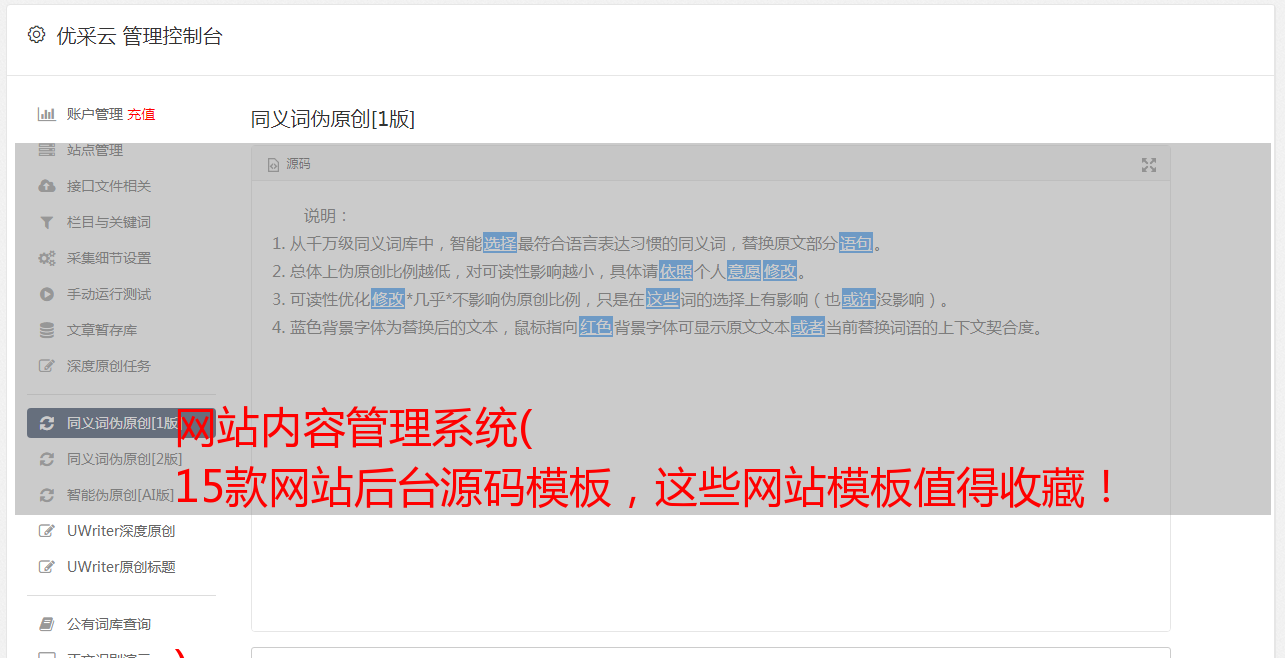Select the filter icon next to 栏目与关键词

[46, 222]
